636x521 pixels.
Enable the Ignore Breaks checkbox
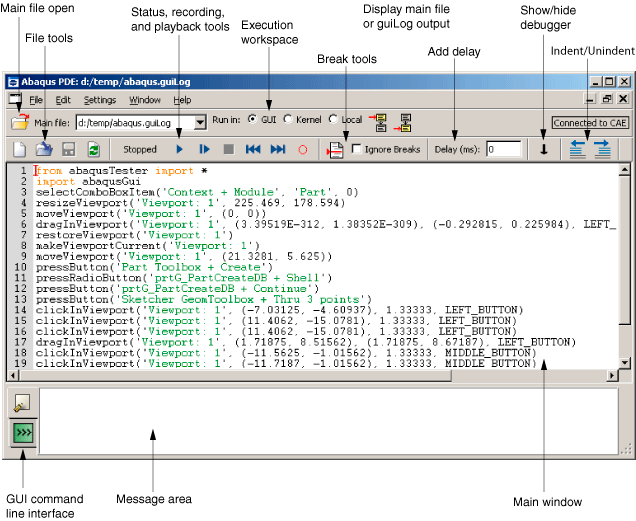pos(357,149)
